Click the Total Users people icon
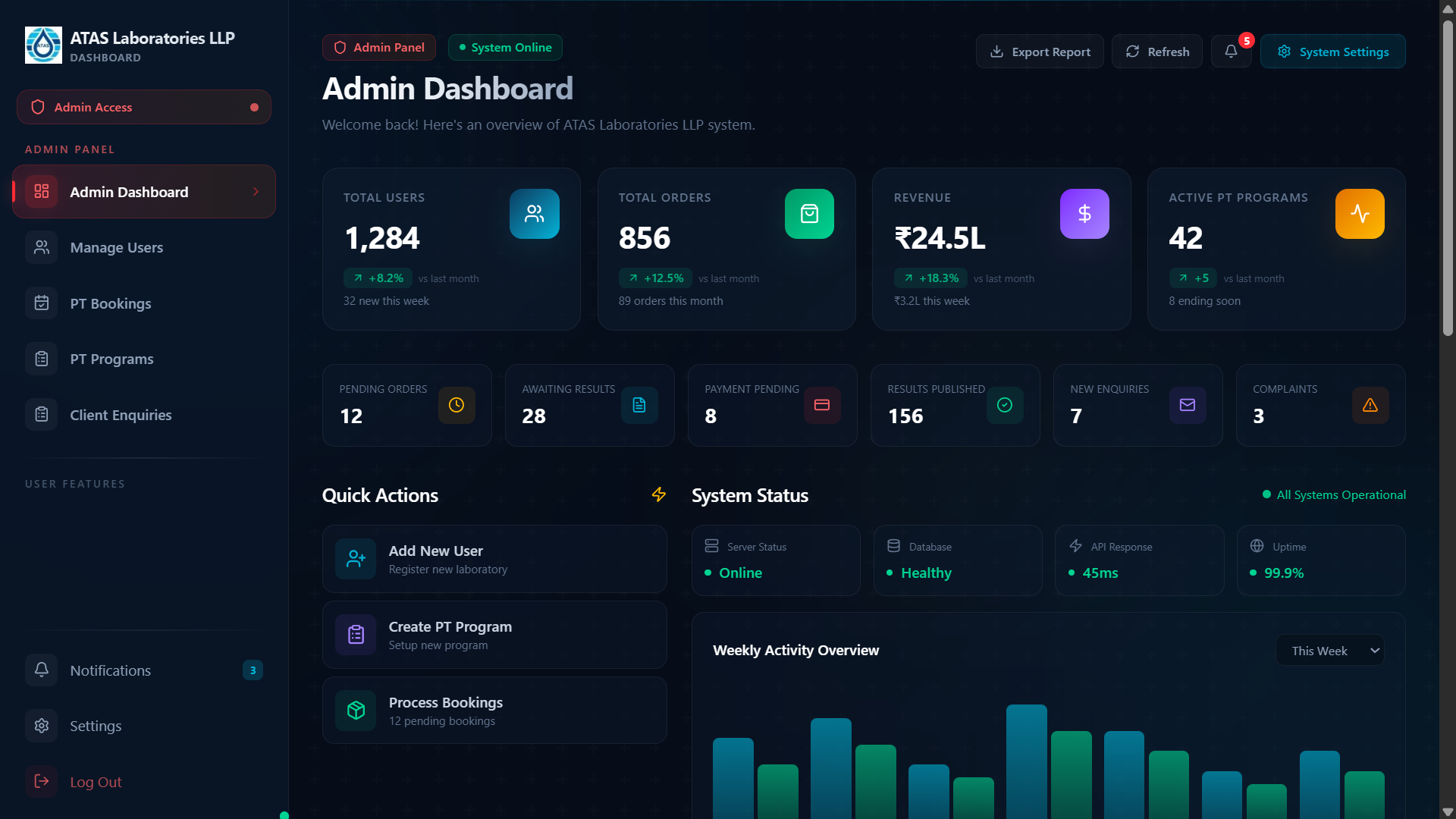The image size is (1456, 819). tap(535, 214)
